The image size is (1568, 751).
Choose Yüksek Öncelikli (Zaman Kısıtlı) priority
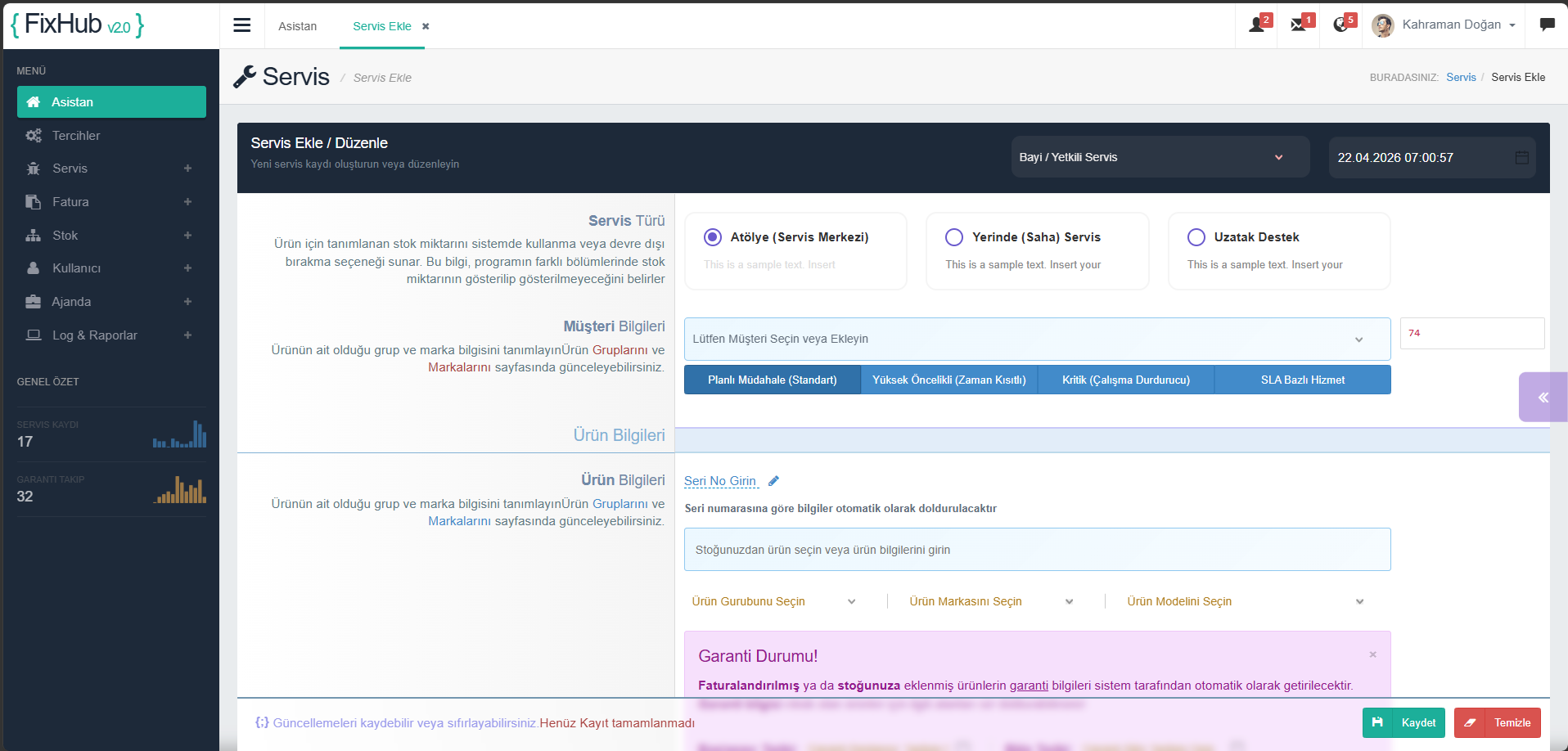point(949,380)
